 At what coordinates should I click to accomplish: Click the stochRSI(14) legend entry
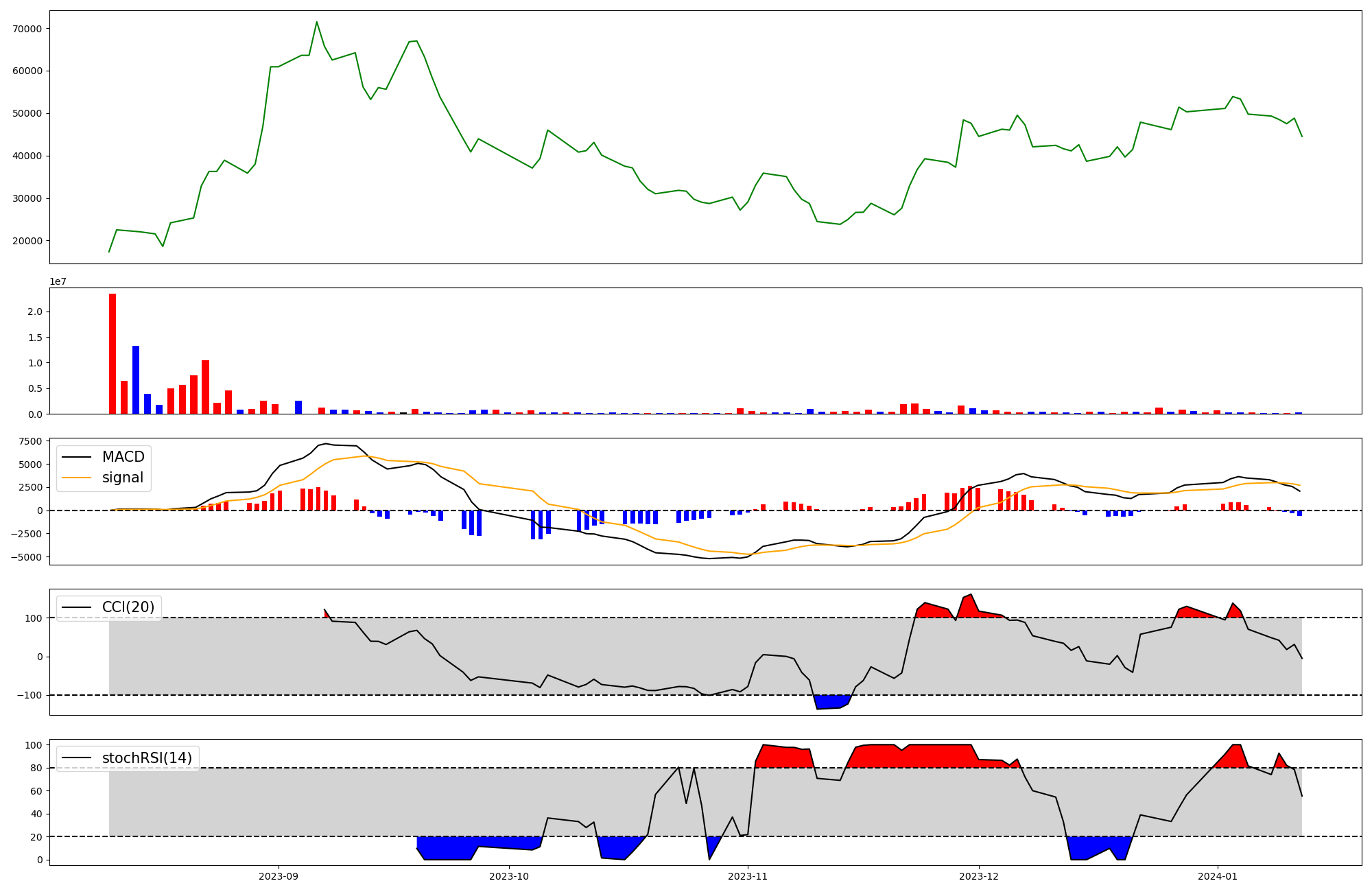pyautogui.click(x=147, y=758)
